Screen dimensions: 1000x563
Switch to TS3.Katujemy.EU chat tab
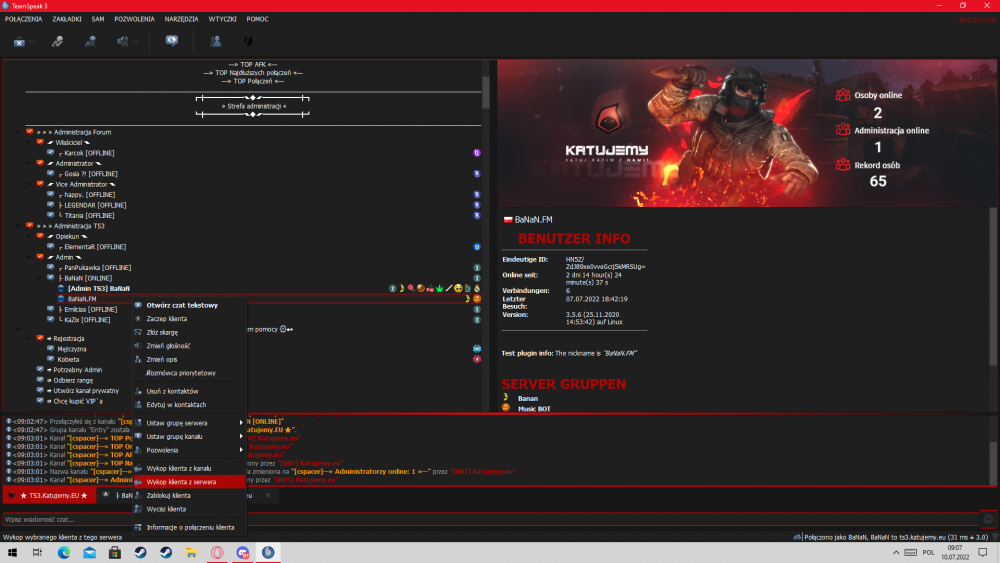point(50,495)
